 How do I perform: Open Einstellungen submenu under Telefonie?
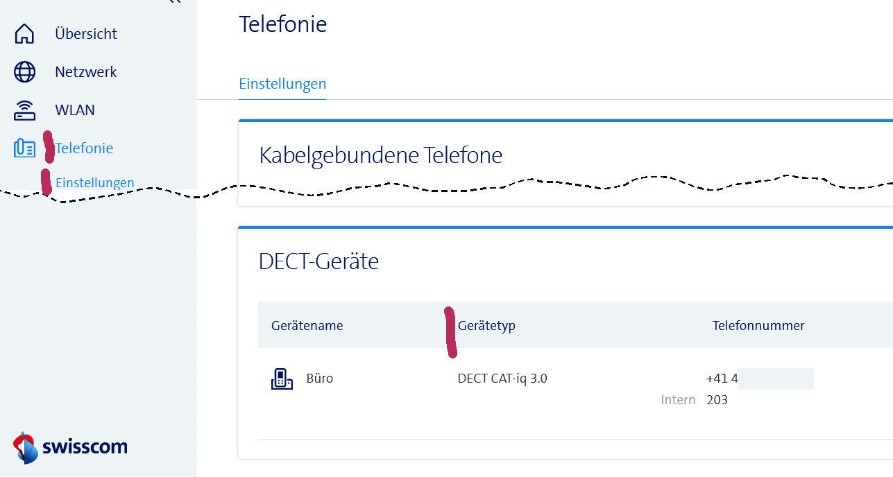(x=95, y=183)
